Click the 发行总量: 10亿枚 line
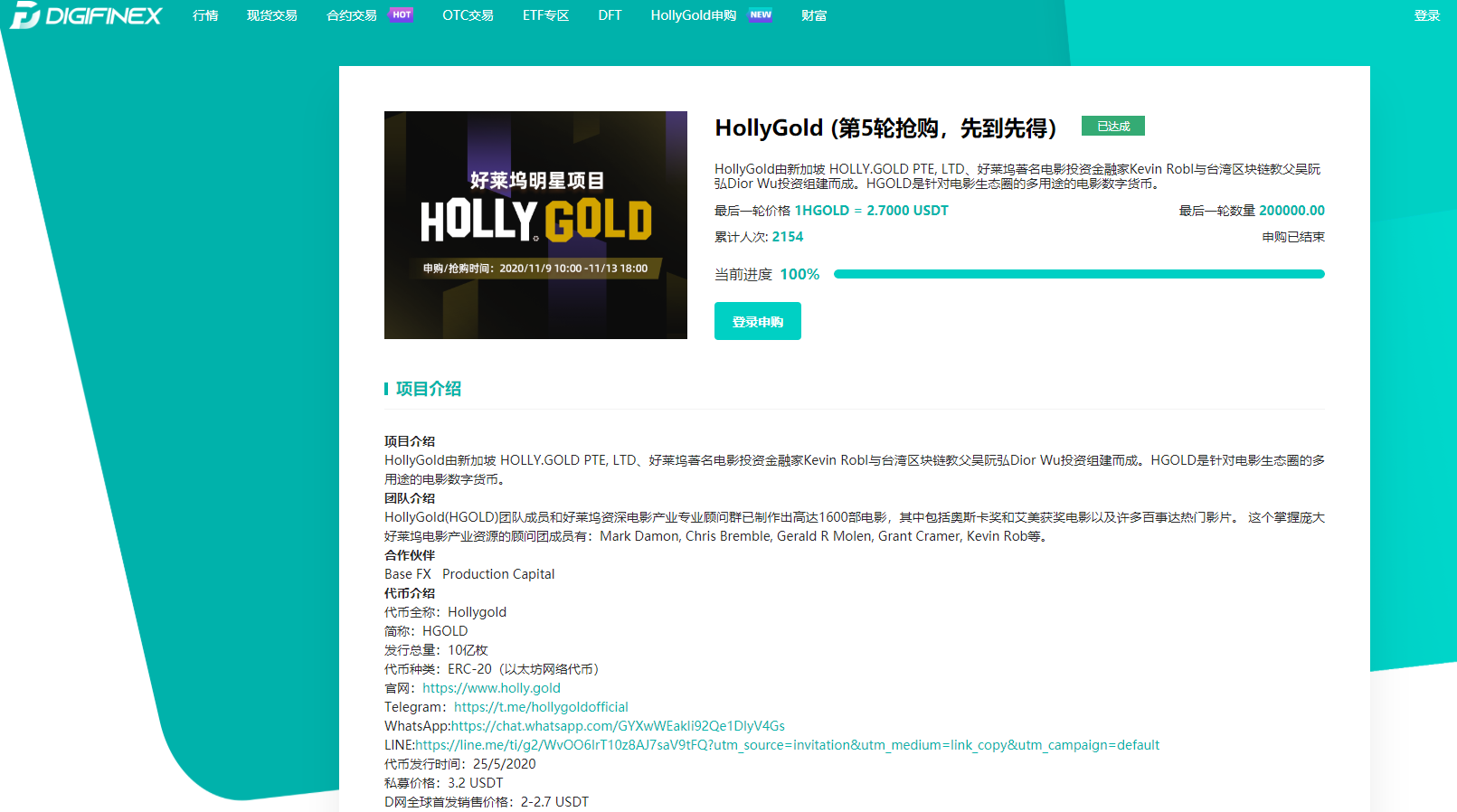Viewport: 1457px width, 812px height. click(436, 650)
